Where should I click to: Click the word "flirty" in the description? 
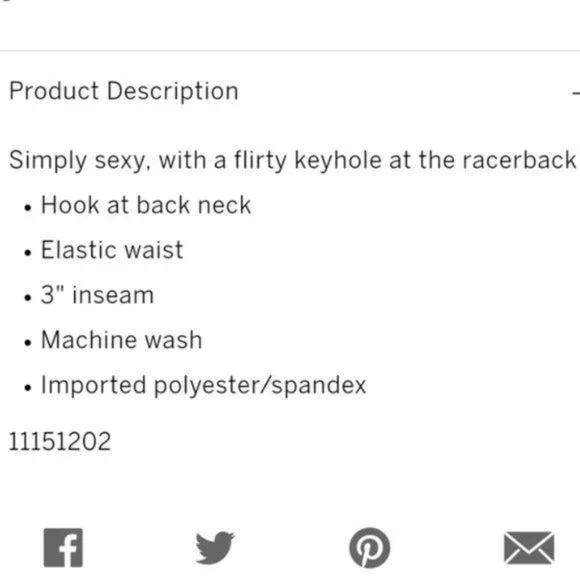pos(260,161)
